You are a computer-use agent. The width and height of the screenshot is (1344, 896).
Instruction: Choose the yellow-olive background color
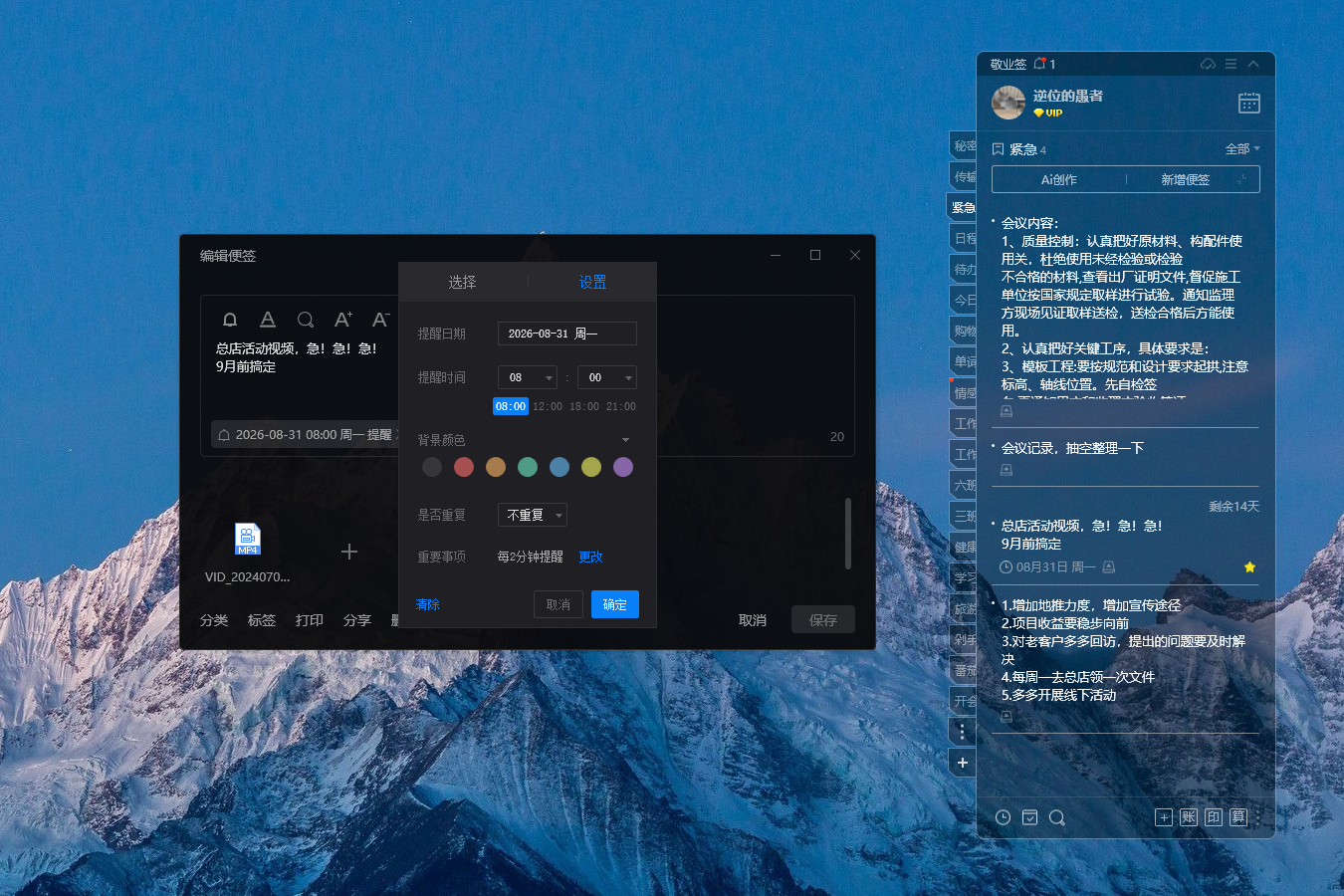591,467
